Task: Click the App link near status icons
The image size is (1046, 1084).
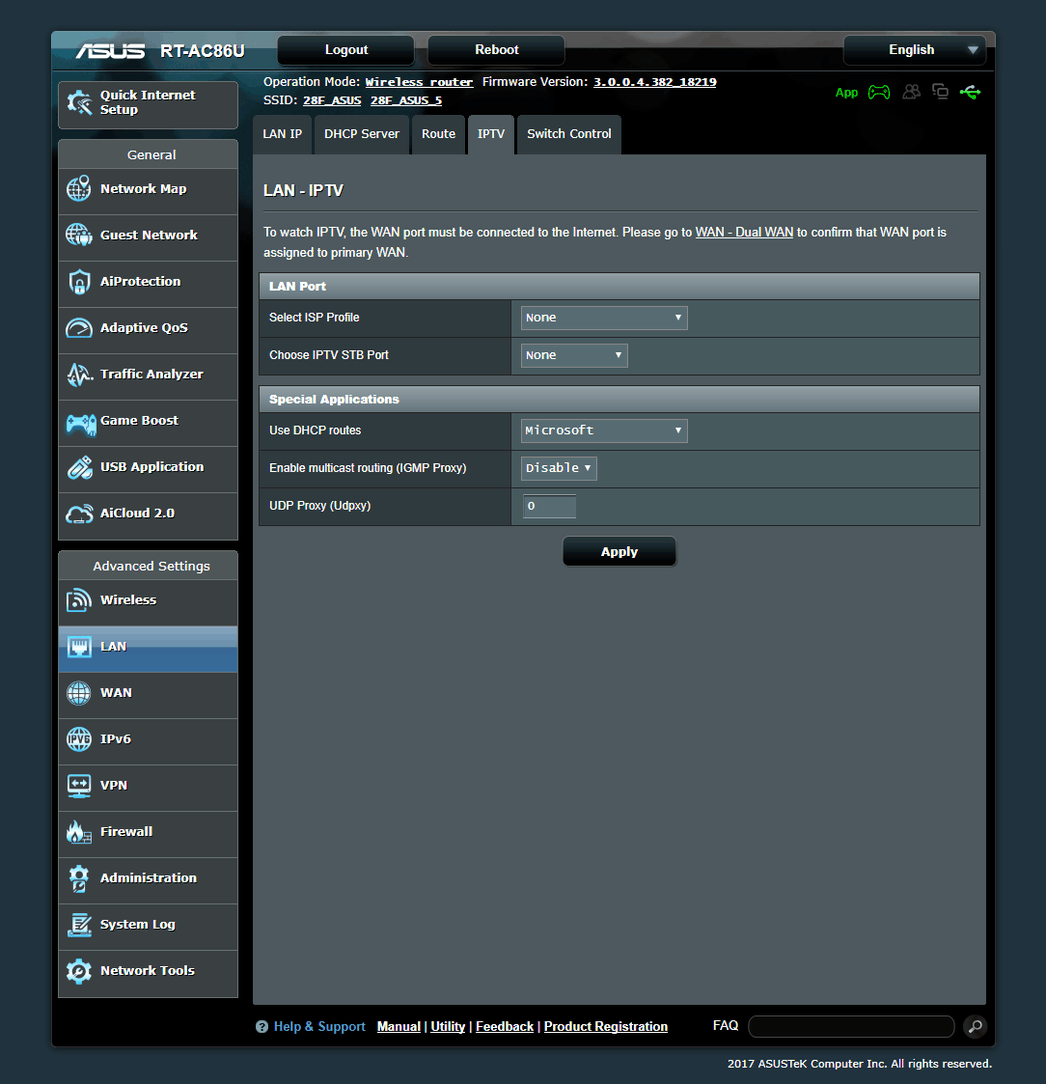Action: coord(846,93)
